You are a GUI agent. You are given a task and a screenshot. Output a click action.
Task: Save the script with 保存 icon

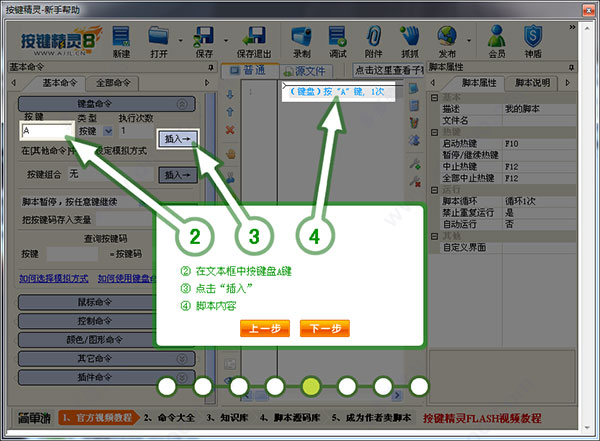click(204, 41)
